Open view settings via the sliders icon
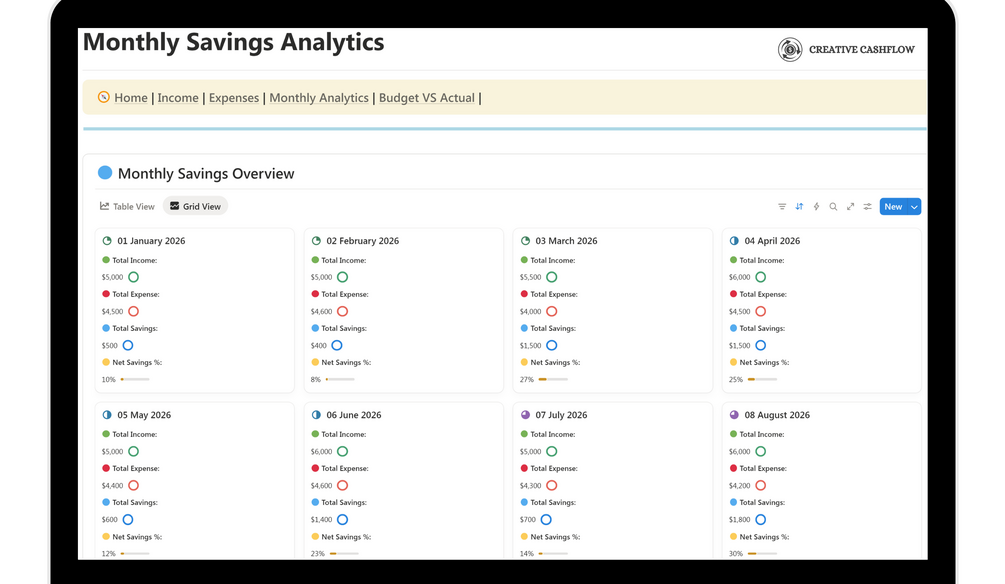This screenshot has height=584, width=1005. pyautogui.click(x=867, y=207)
